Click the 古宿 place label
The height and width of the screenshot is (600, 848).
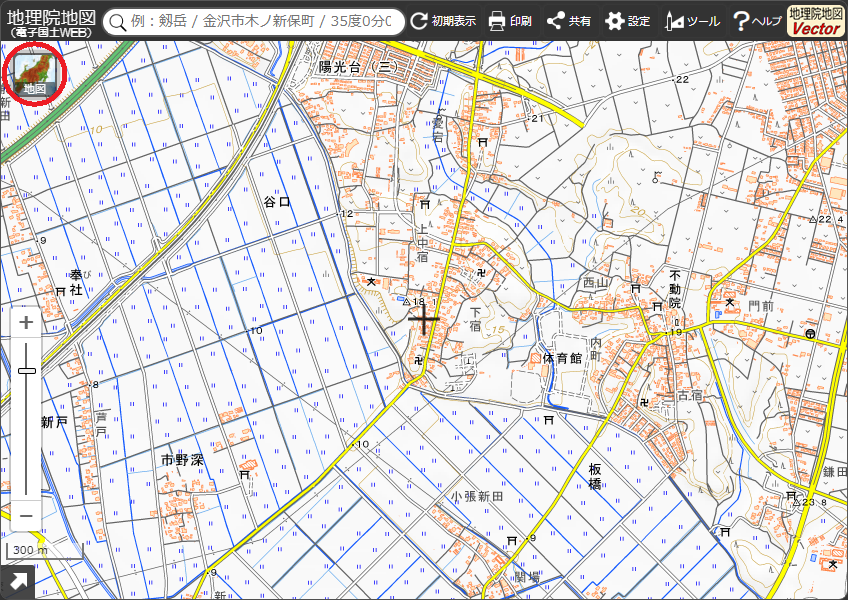point(690,396)
